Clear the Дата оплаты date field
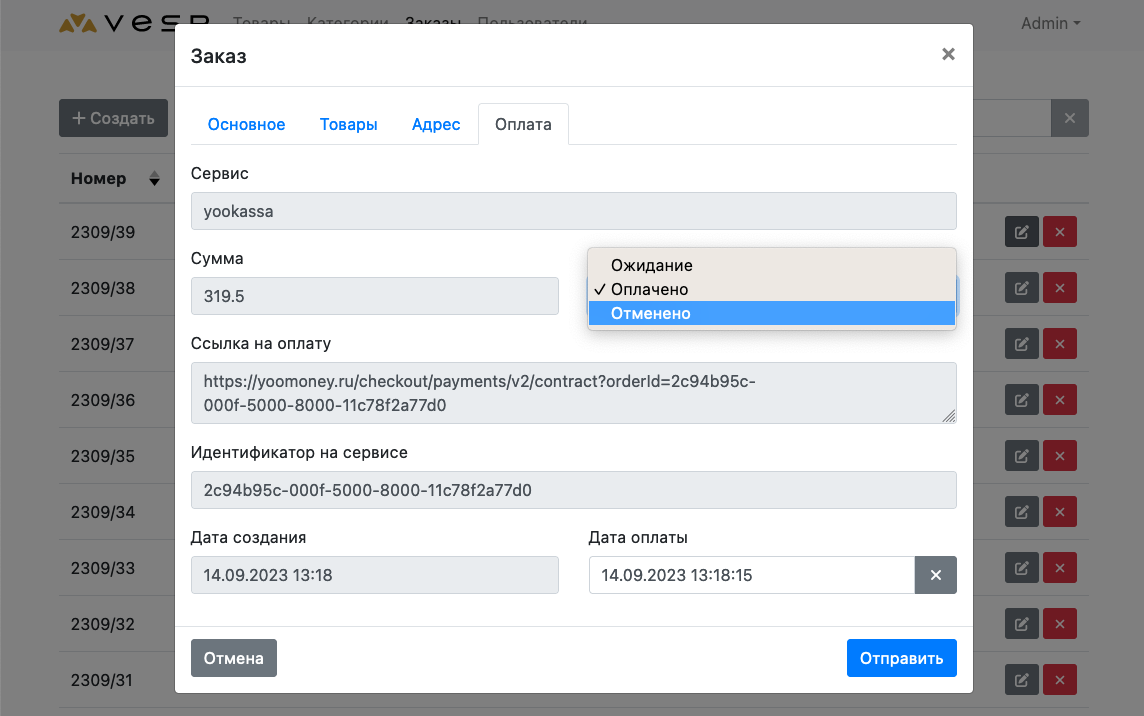The width and height of the screenshot is (1144, 716). [x=935, y=575]
